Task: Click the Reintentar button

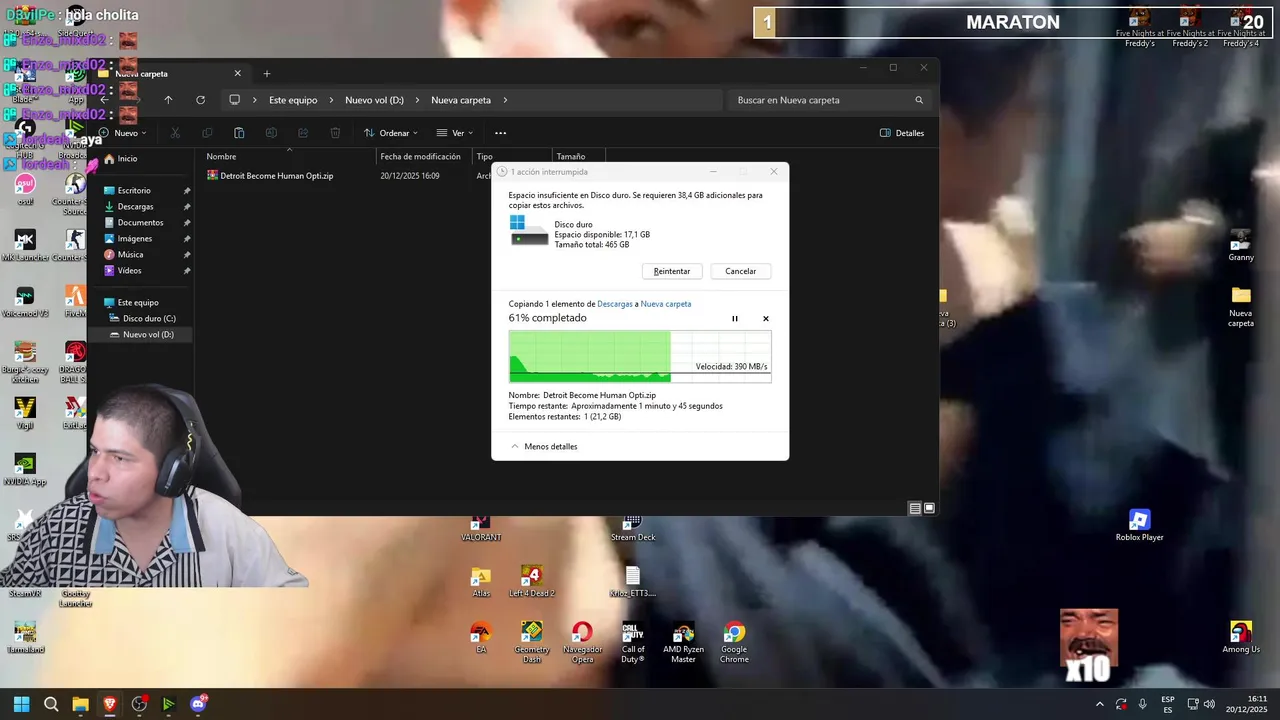Action: 672,271
